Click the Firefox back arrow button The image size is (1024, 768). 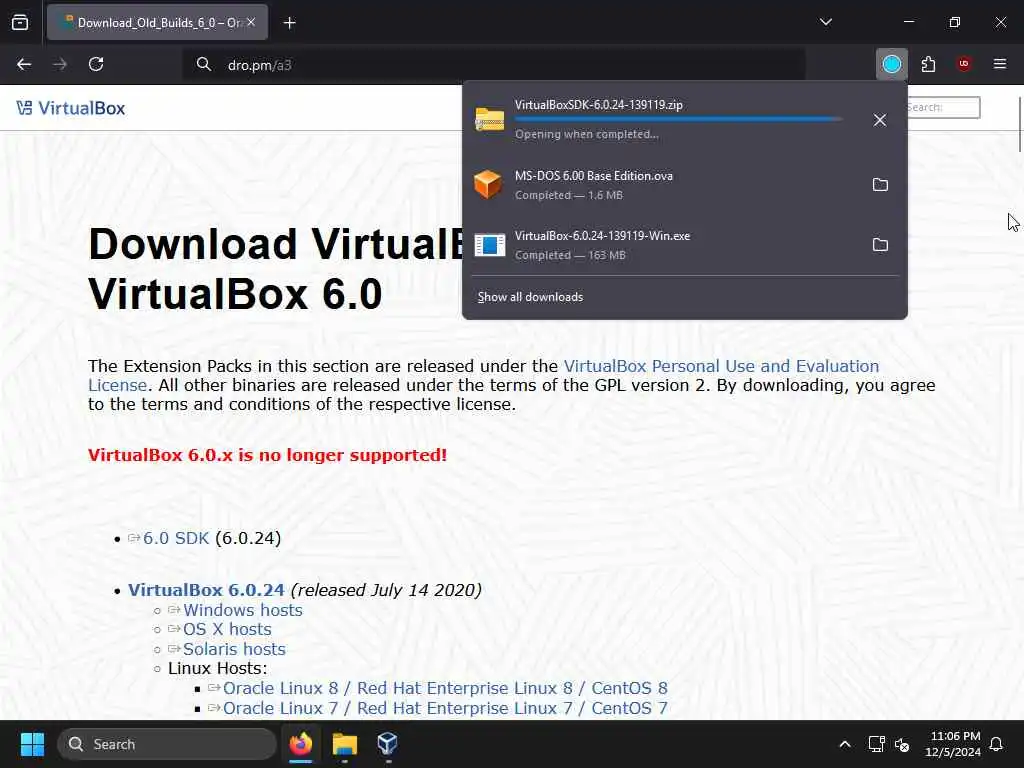pos(24,64)
